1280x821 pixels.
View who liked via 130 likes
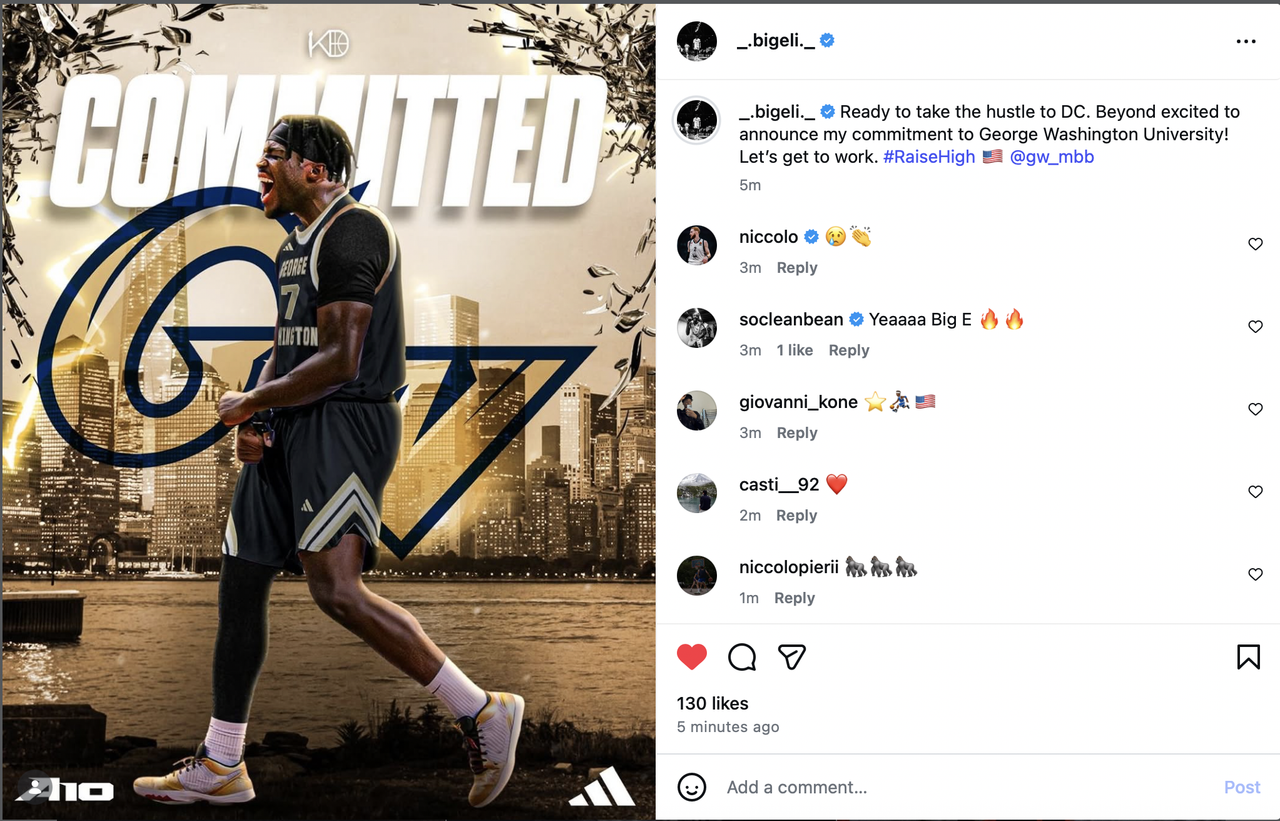[713, 703]
